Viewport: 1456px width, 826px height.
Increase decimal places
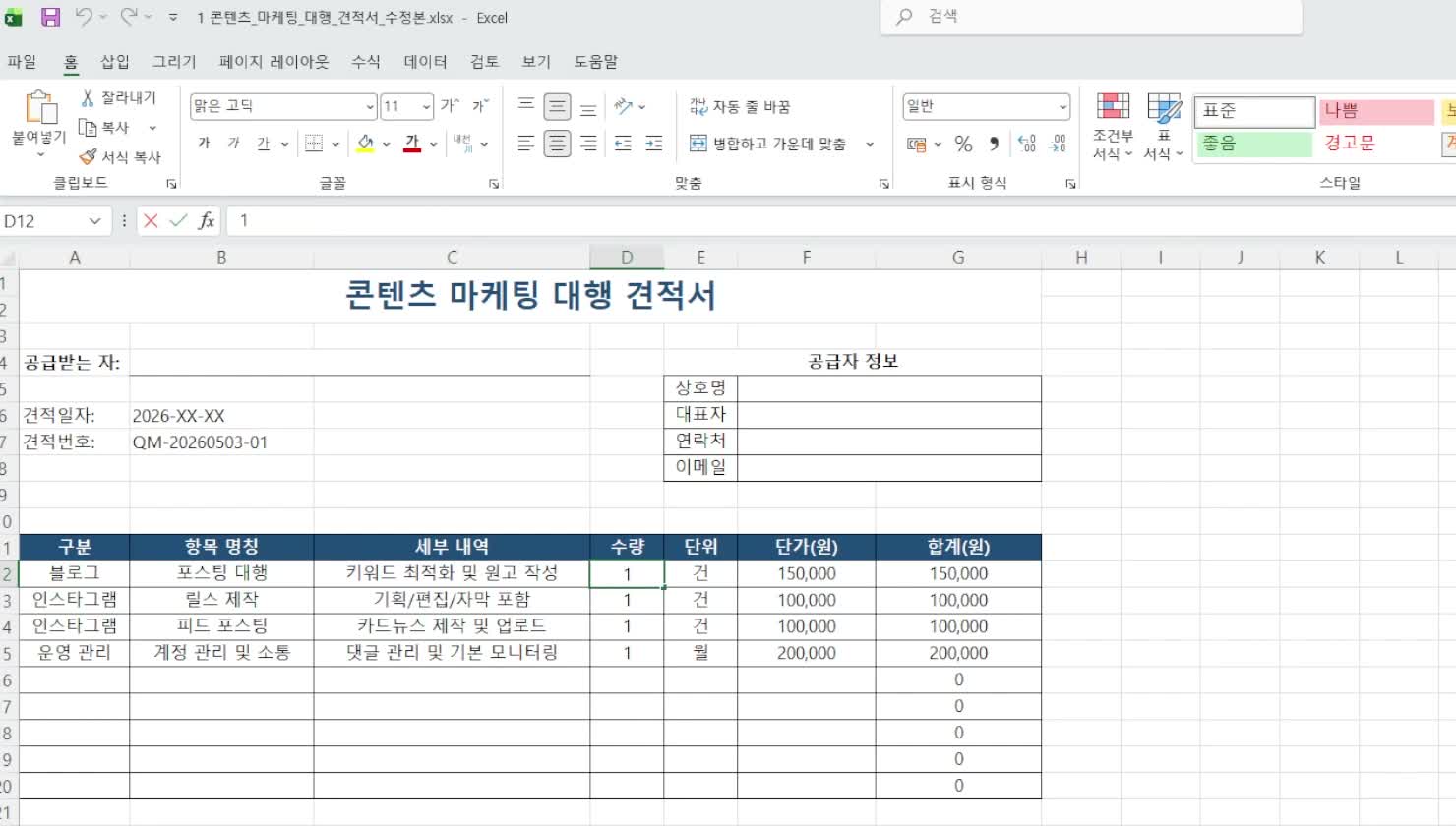click(1027, 145)
